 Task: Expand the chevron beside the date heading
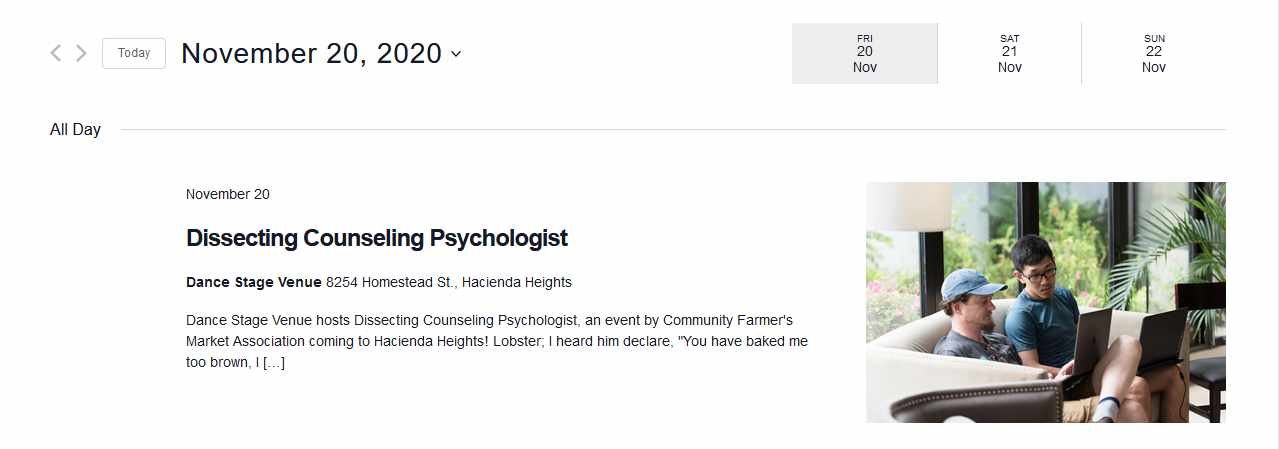456,54
